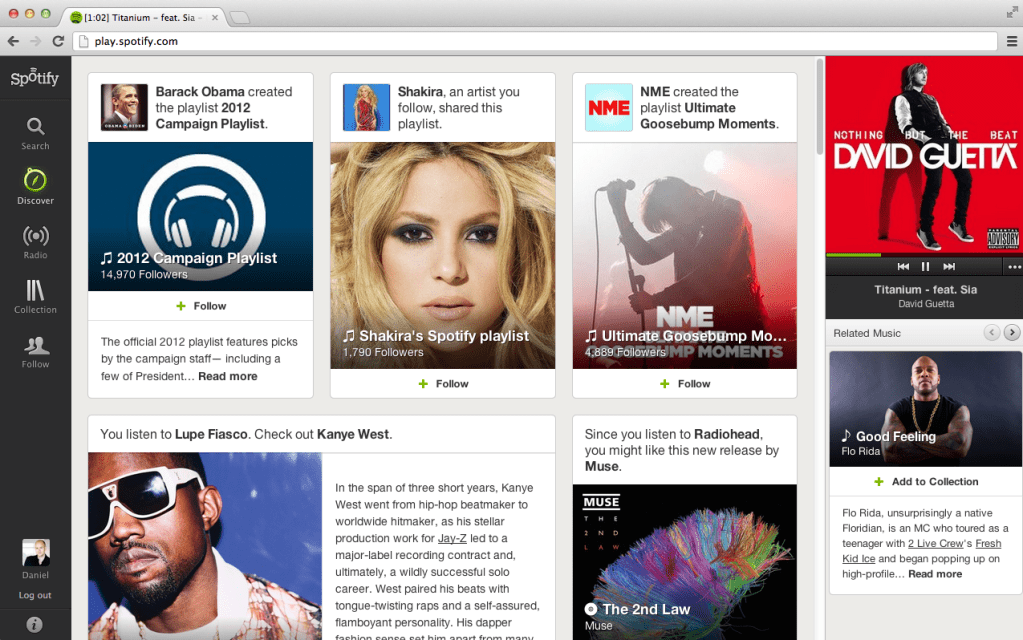Click Kanye West name in recommendation header
Screen dimensions: 1023x640
pyautogui.click(x=352, y=434)
